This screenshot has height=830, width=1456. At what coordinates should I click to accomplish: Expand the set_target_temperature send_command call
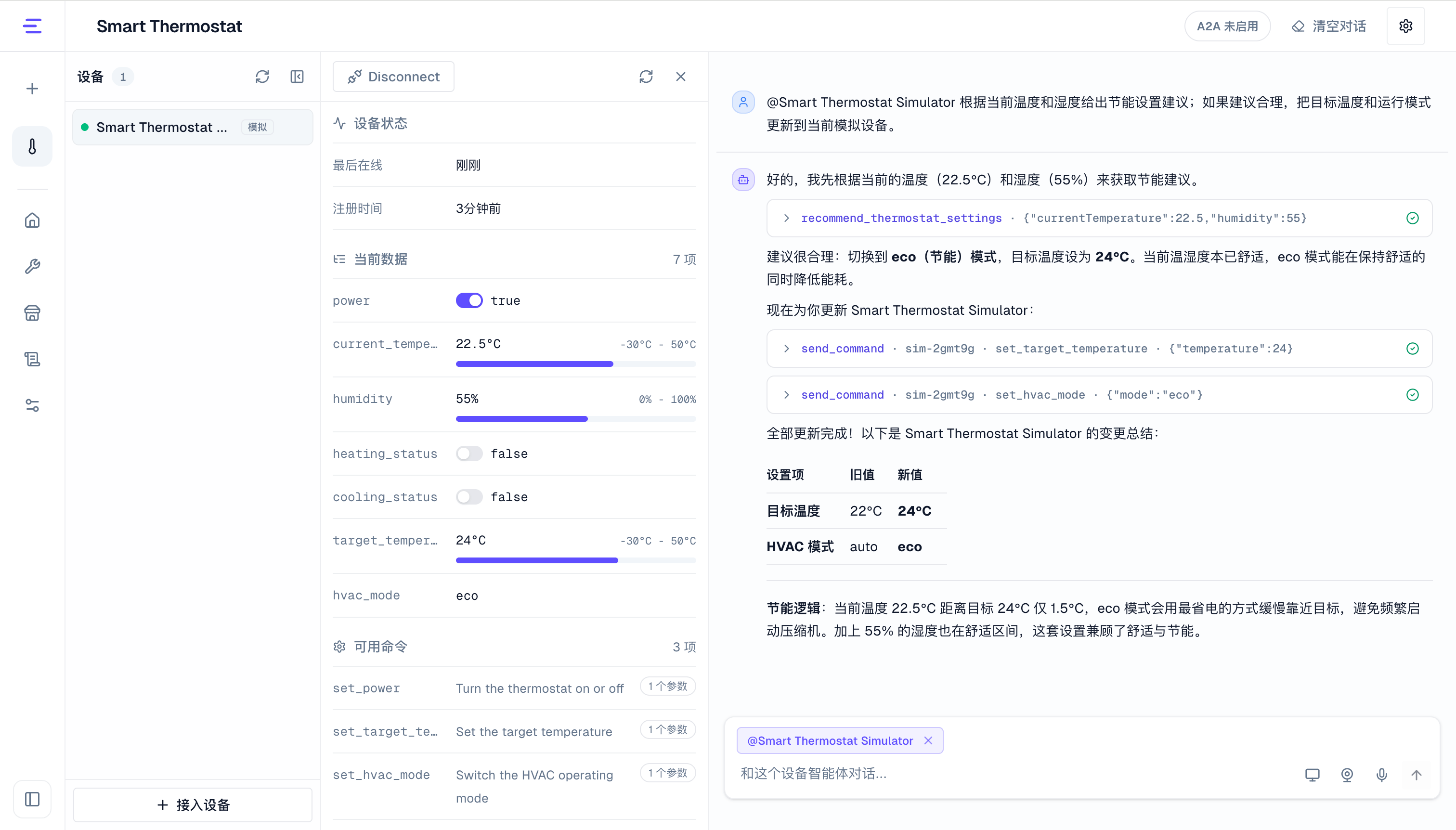(1099, 348)
